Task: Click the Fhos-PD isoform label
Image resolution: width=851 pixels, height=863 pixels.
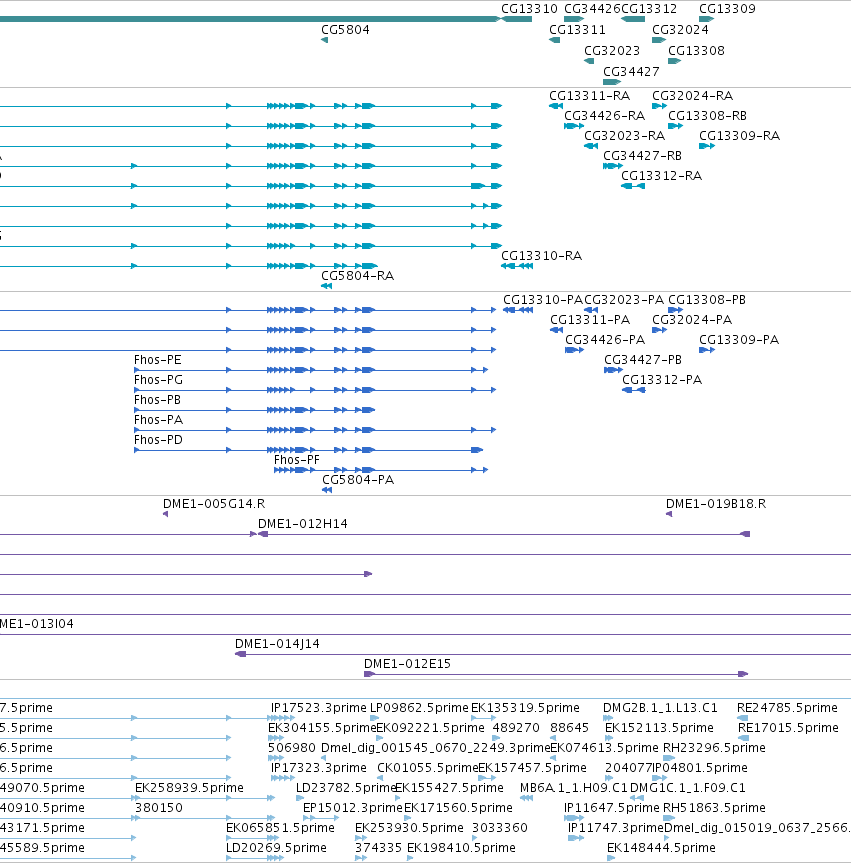Action: click(x=158, y=440)
